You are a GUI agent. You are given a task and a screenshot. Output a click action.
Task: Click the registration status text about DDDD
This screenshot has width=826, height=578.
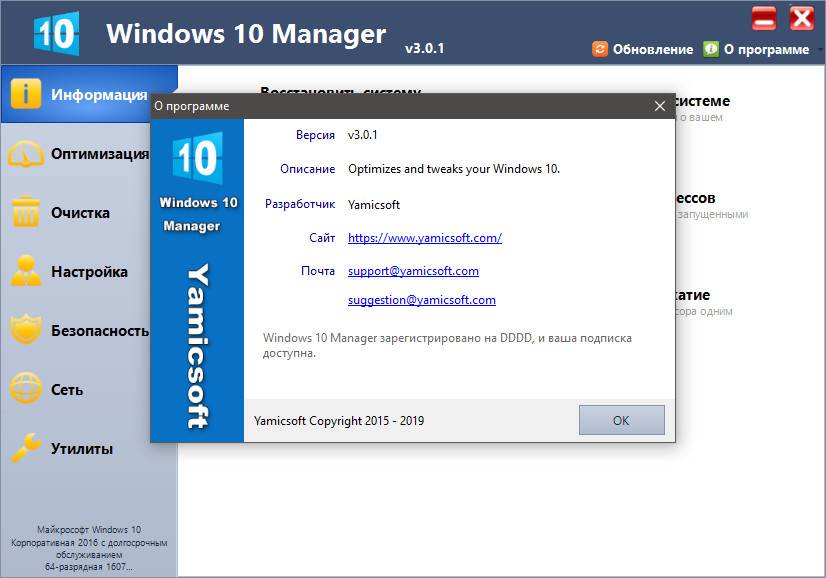(447, 345)
